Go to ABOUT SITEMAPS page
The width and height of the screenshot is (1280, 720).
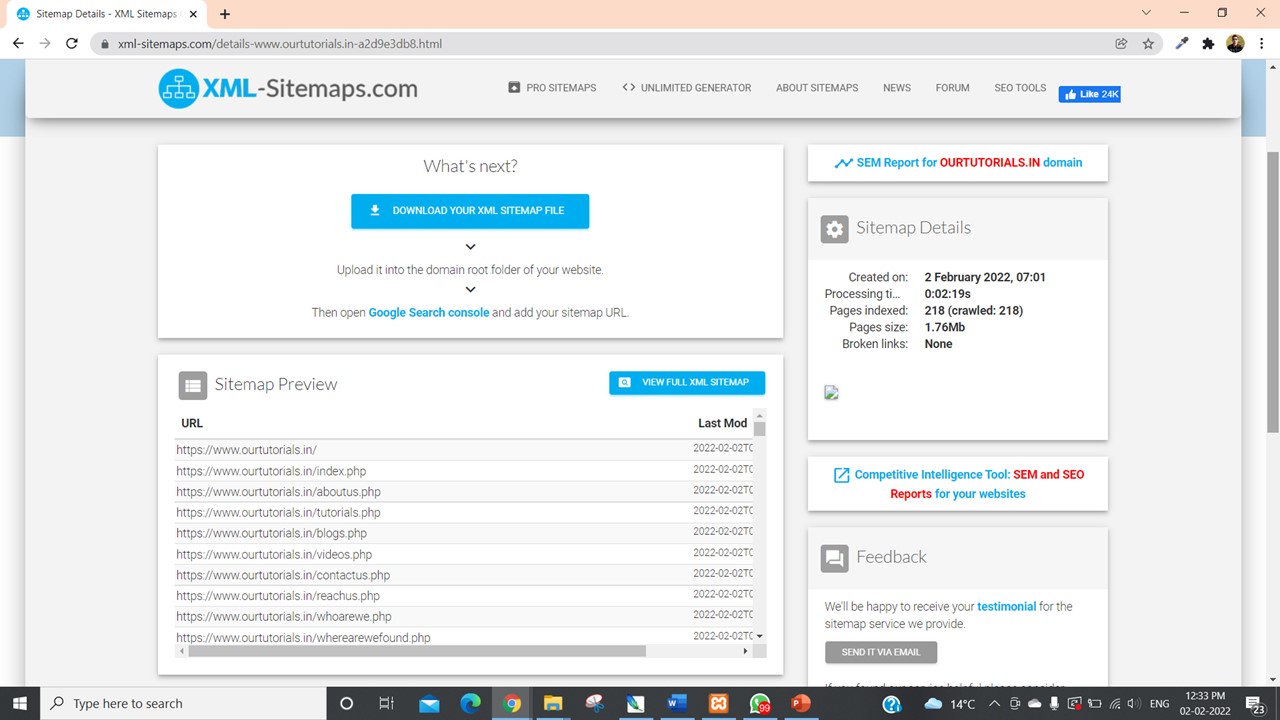click(817, 88)
